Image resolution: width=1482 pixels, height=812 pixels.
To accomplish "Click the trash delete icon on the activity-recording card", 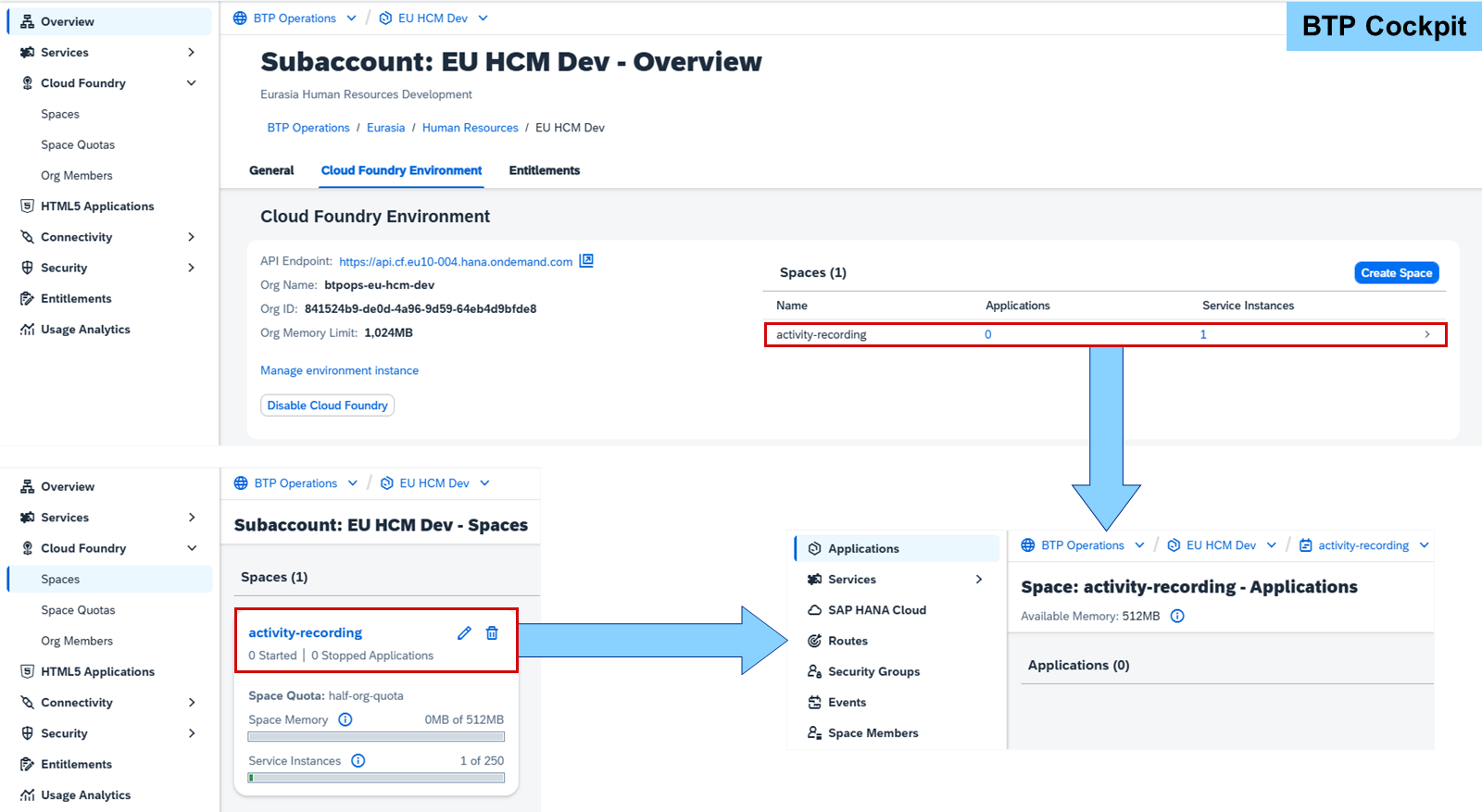I will (x=492, y=633).
